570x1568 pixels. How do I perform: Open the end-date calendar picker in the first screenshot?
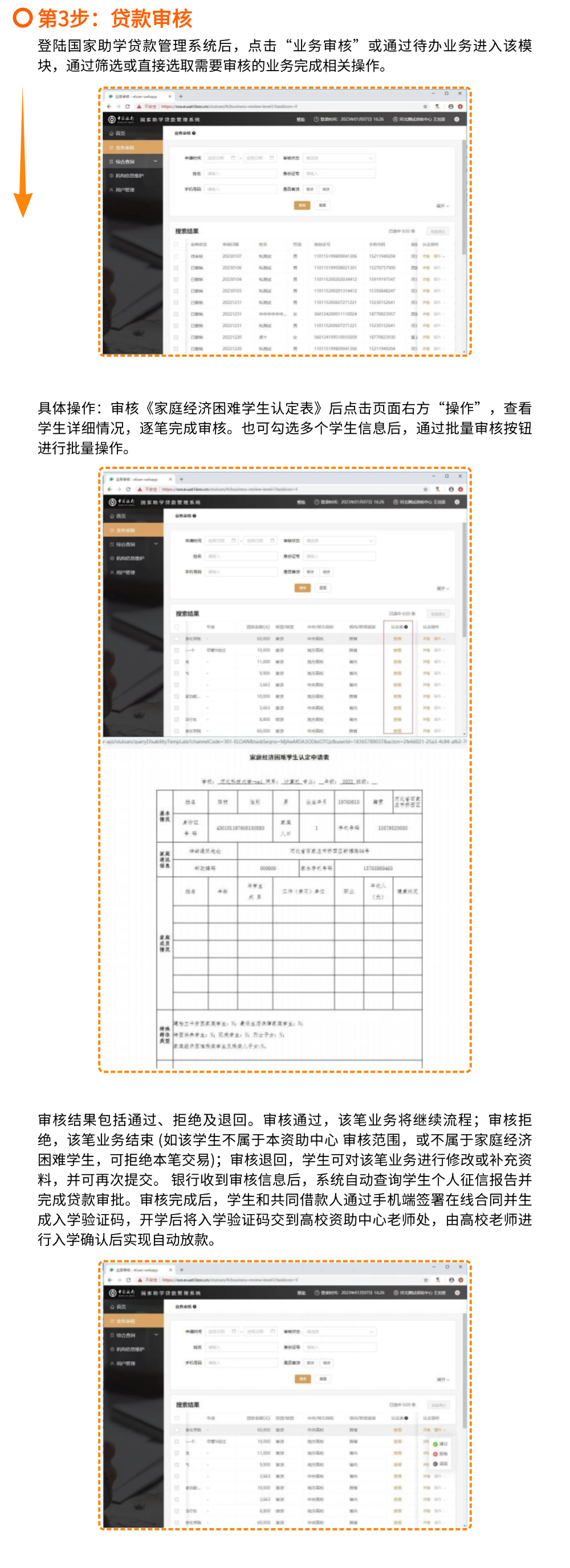click(271, 158)
